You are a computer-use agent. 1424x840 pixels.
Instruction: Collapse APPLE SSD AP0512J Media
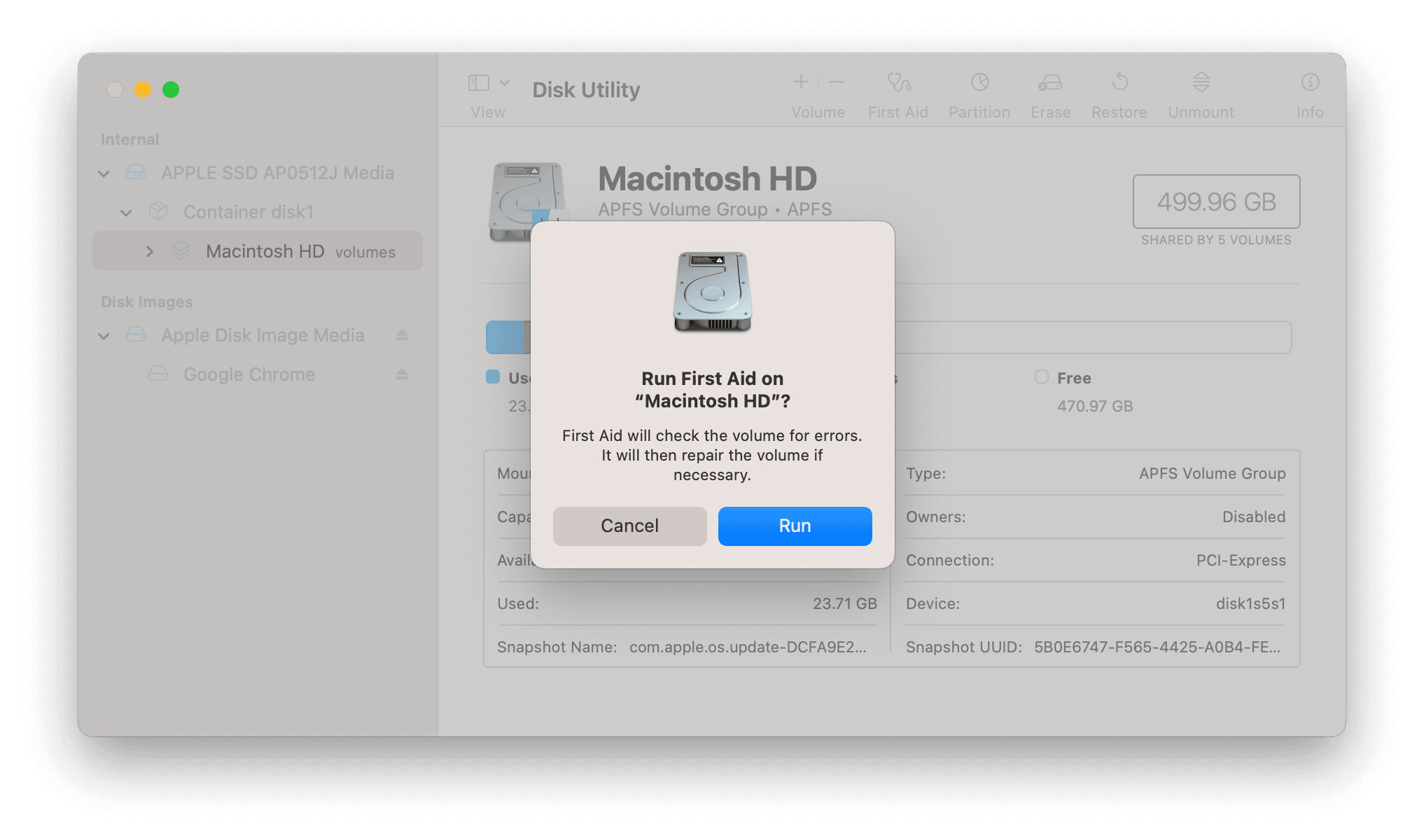(103, 173)
